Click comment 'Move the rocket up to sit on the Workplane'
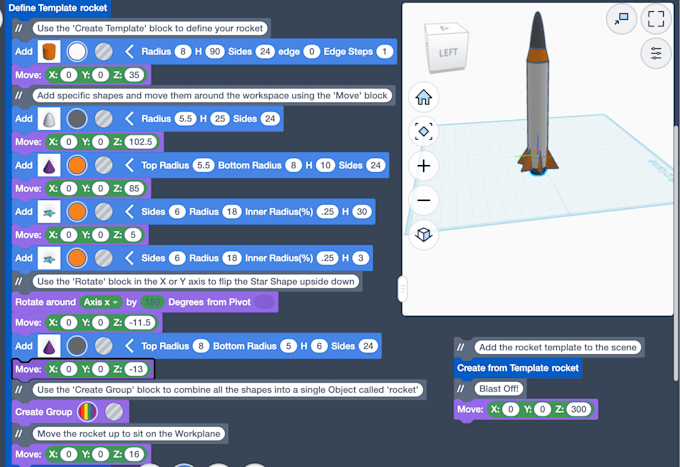The width and height of the screenshot is (680, 467). [x=129, y=434]
